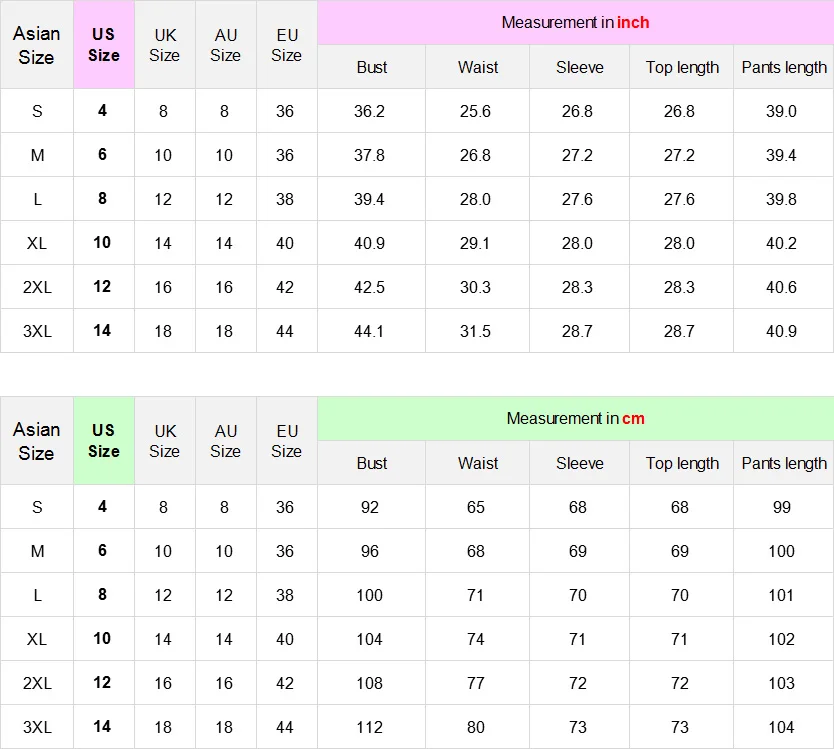The width and height of the screenshot is (834, 749).
Task: Click 'Pants length' header in inch table
Action: pyautogui.click(x=784, y=67)
